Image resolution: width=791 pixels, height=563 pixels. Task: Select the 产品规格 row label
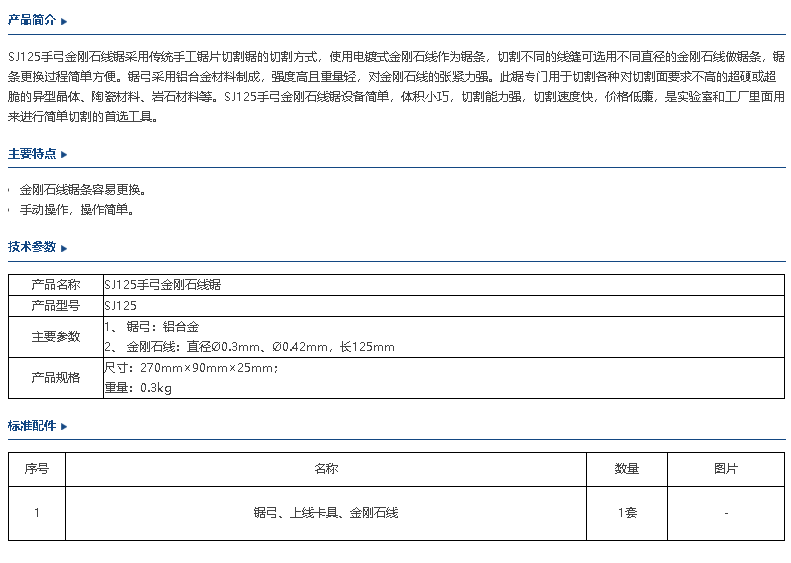pyautogui.click(x=56, y=378)
